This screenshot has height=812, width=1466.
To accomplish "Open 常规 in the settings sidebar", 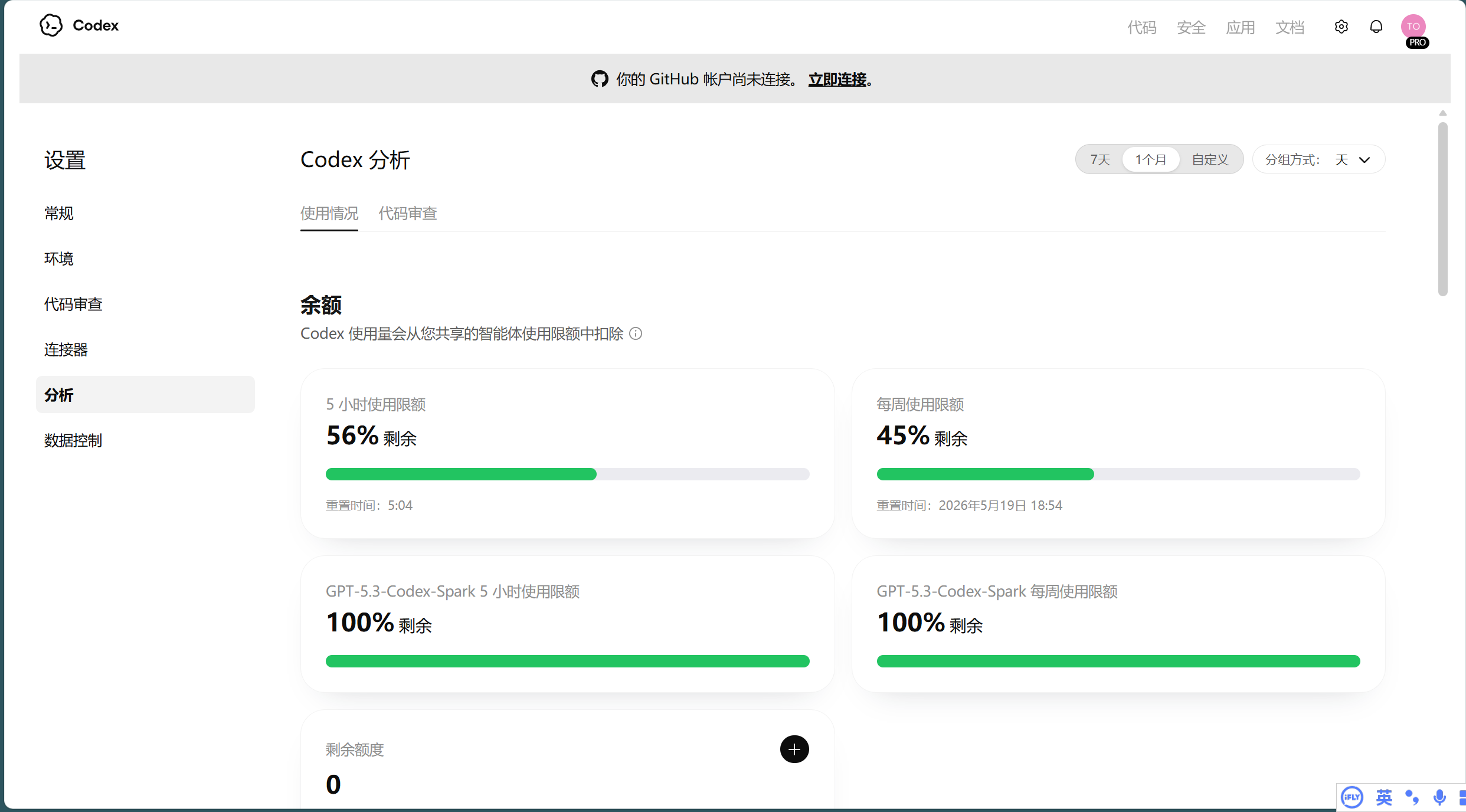I will tap(145, 214).
